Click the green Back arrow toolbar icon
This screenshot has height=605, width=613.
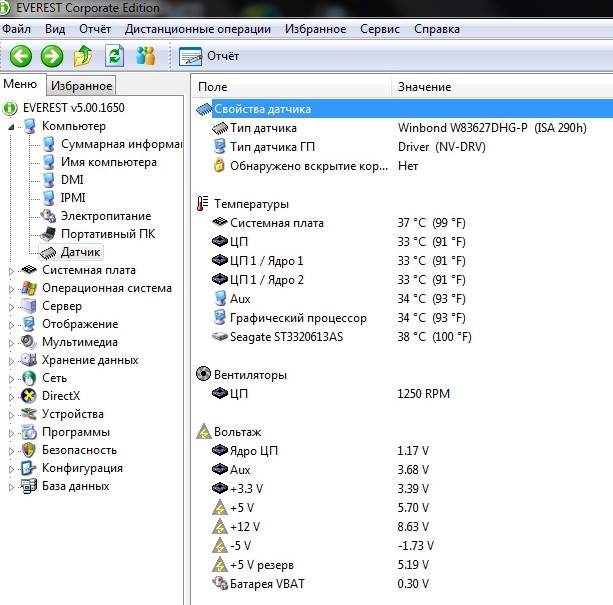21,56
